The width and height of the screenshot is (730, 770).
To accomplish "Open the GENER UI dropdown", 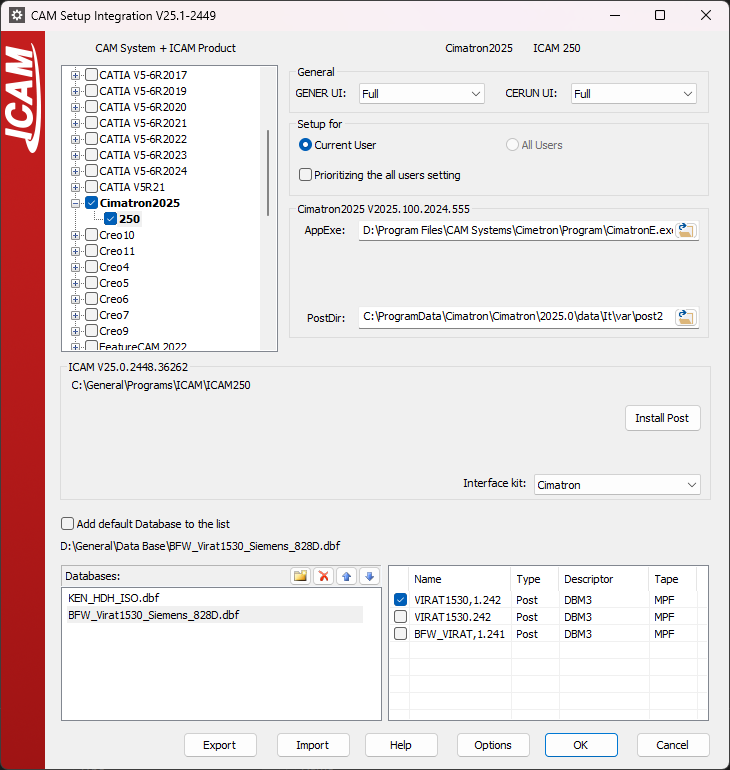I will click(x=422, y=94).
